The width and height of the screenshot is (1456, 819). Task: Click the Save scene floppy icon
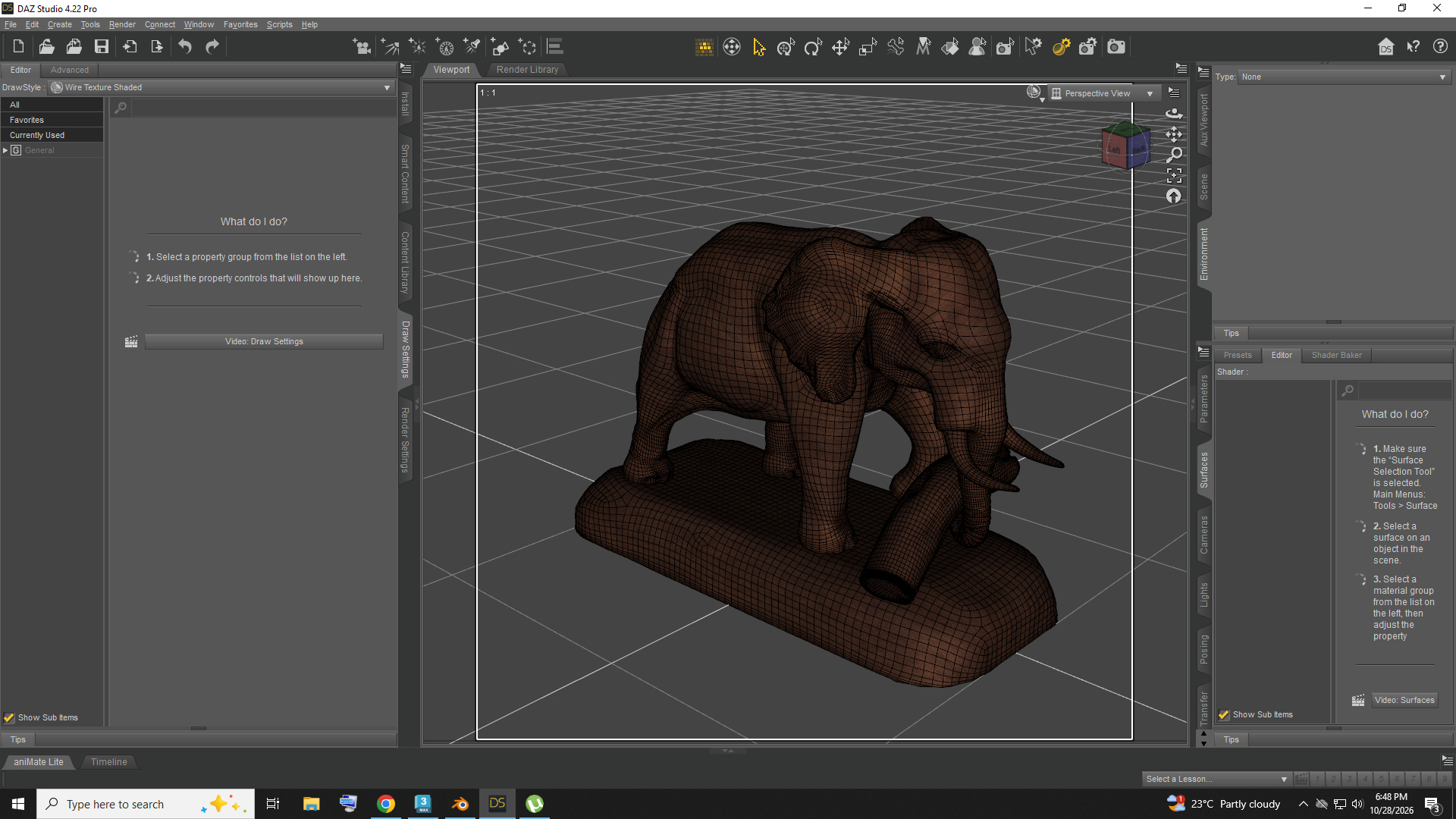pos(101,47)
